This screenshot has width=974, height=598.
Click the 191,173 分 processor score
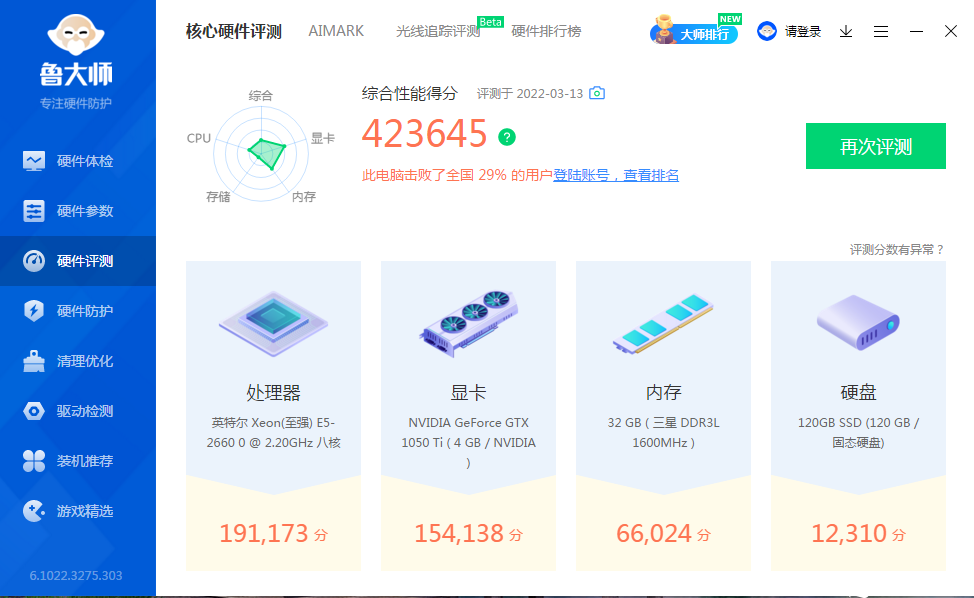[273, 533]
